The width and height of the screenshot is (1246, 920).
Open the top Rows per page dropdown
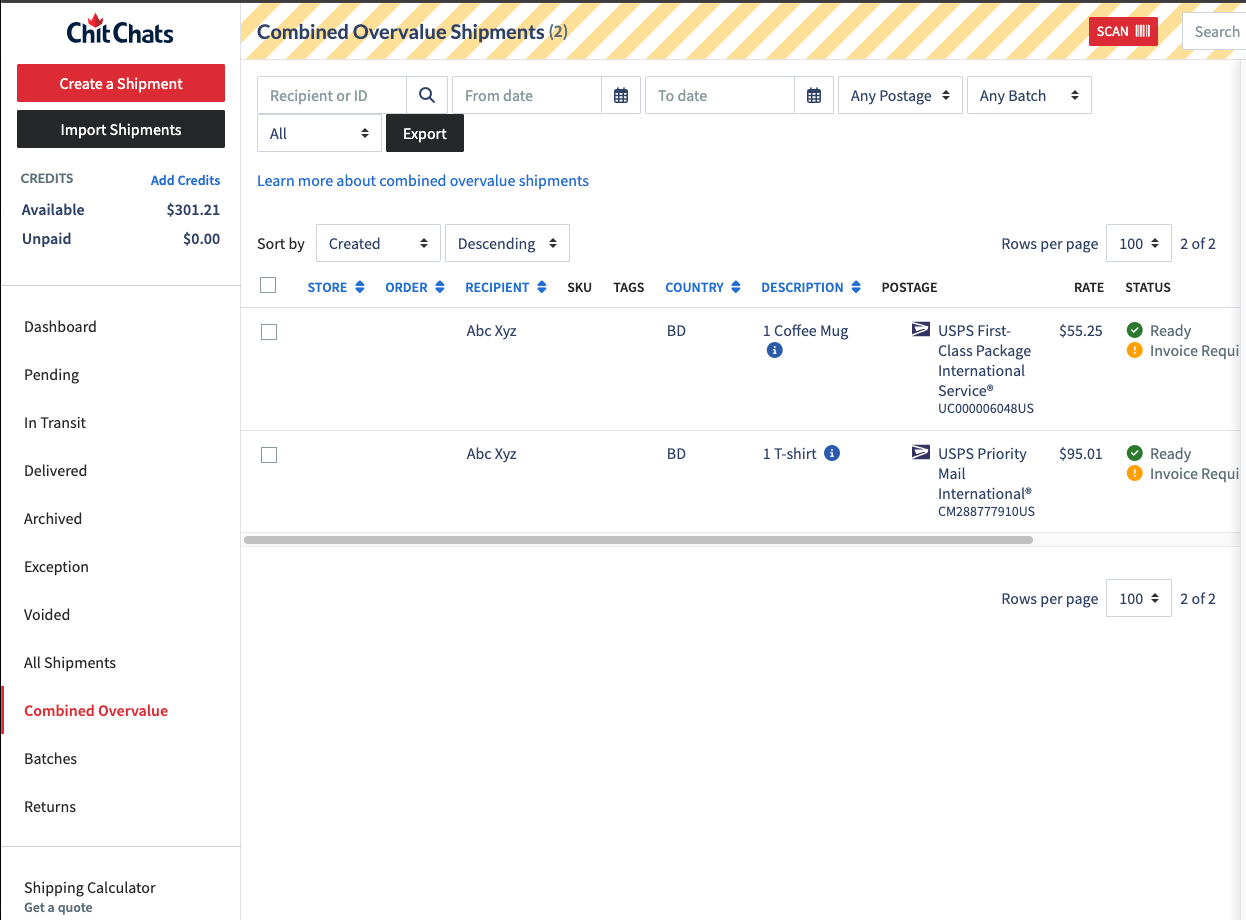pos(1139,243)
